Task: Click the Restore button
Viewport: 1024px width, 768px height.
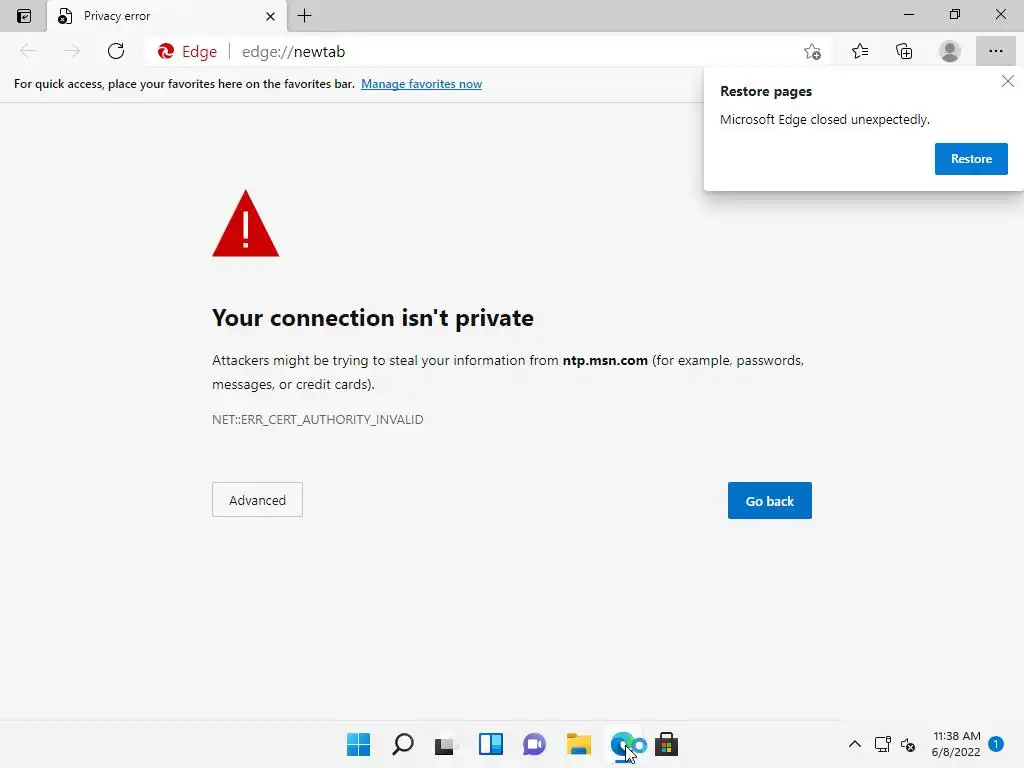Action: pyautogui.click(x=971, y=159)
